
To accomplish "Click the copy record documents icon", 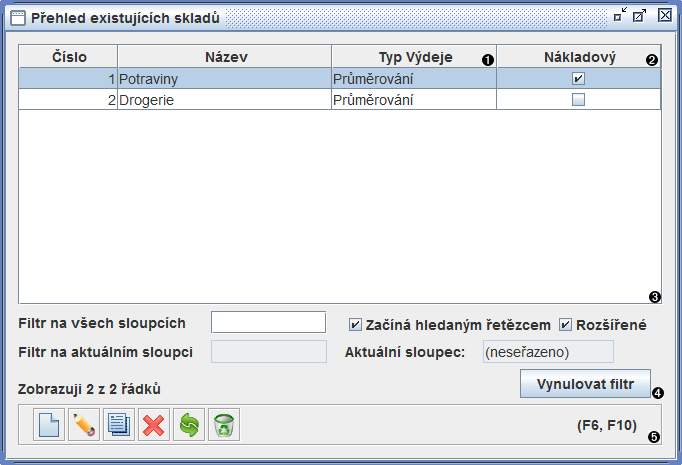I will click(119, 425).
